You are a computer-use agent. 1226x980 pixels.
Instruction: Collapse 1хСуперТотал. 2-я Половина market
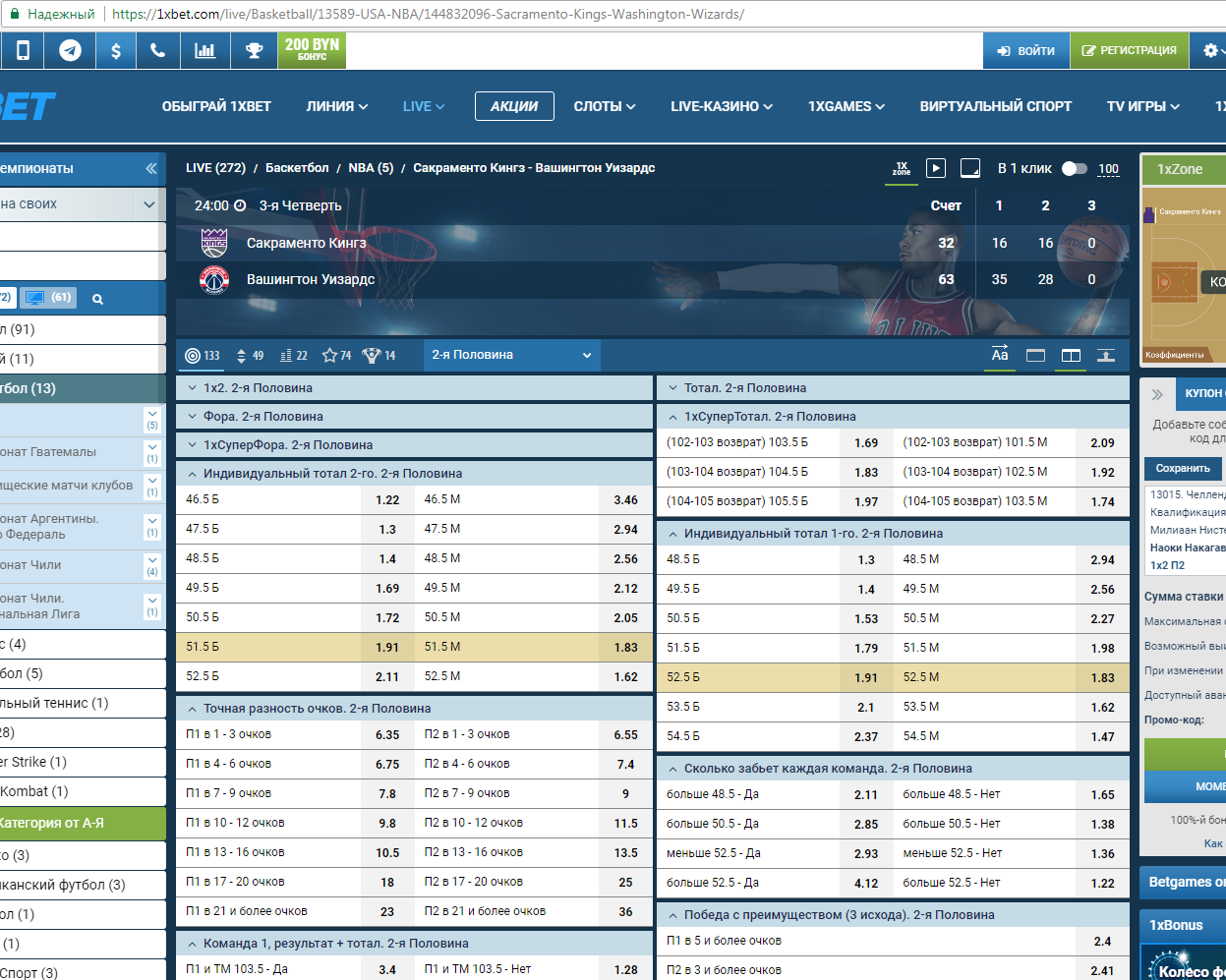coord(893,417)
